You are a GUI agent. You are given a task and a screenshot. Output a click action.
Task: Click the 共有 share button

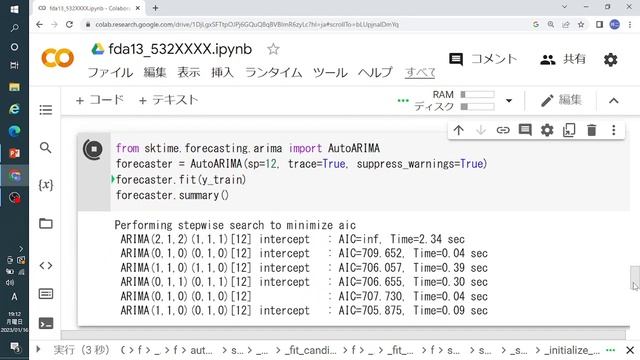pyautogui.click(x=563, y=59)
